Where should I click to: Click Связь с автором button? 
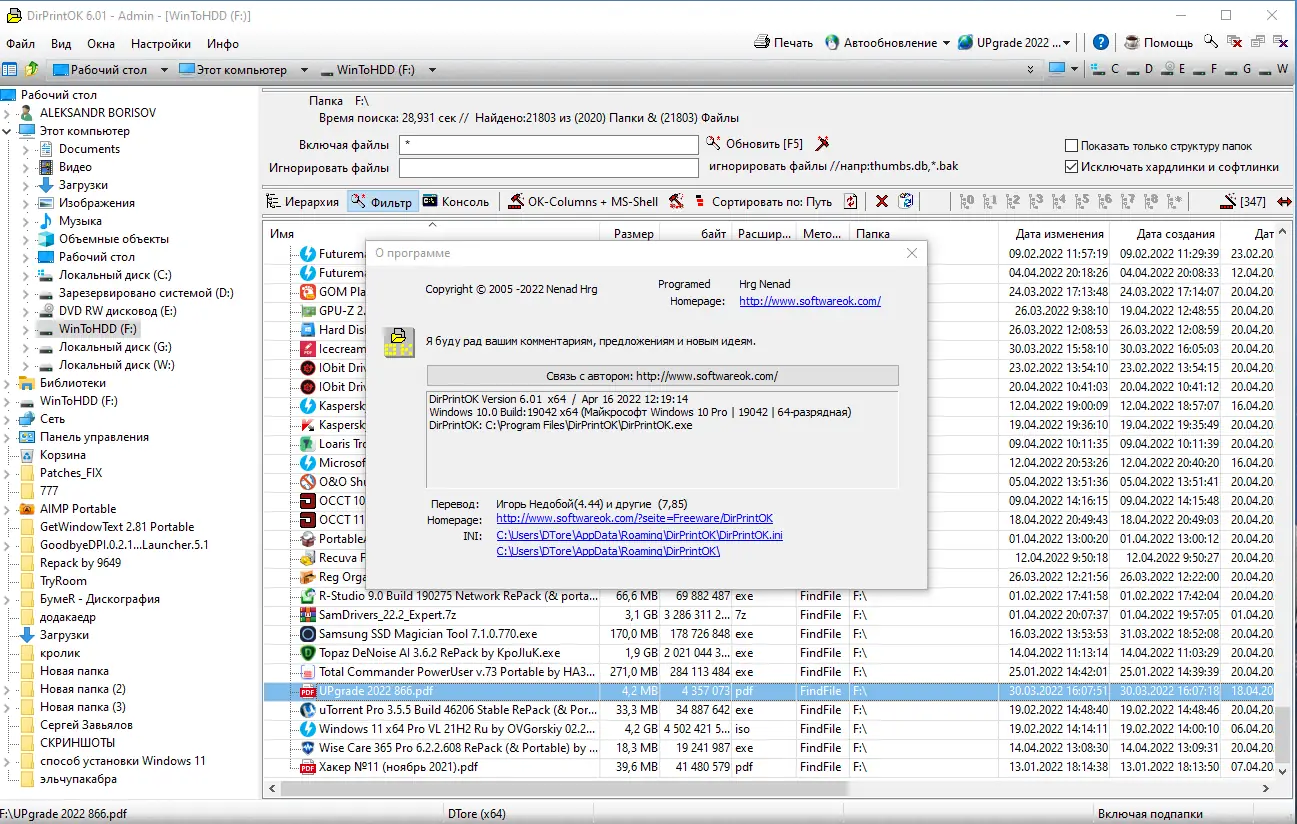662,376
